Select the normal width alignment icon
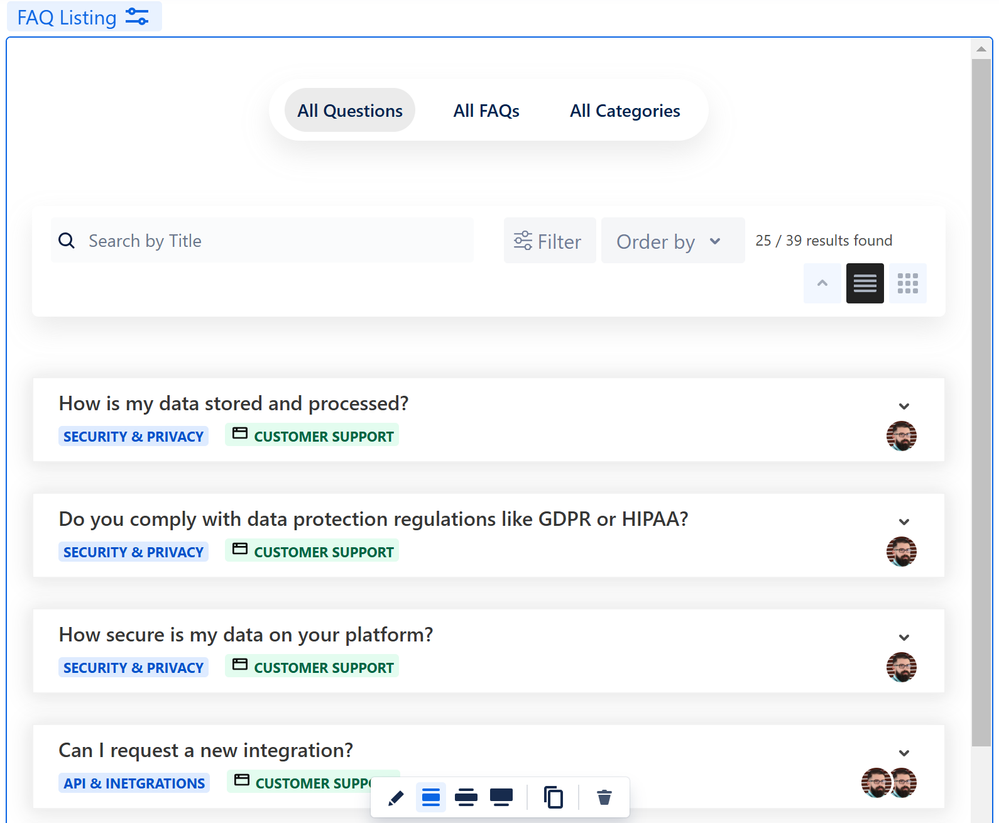Viewport: 999px width, 823px height. click(431, 798)
